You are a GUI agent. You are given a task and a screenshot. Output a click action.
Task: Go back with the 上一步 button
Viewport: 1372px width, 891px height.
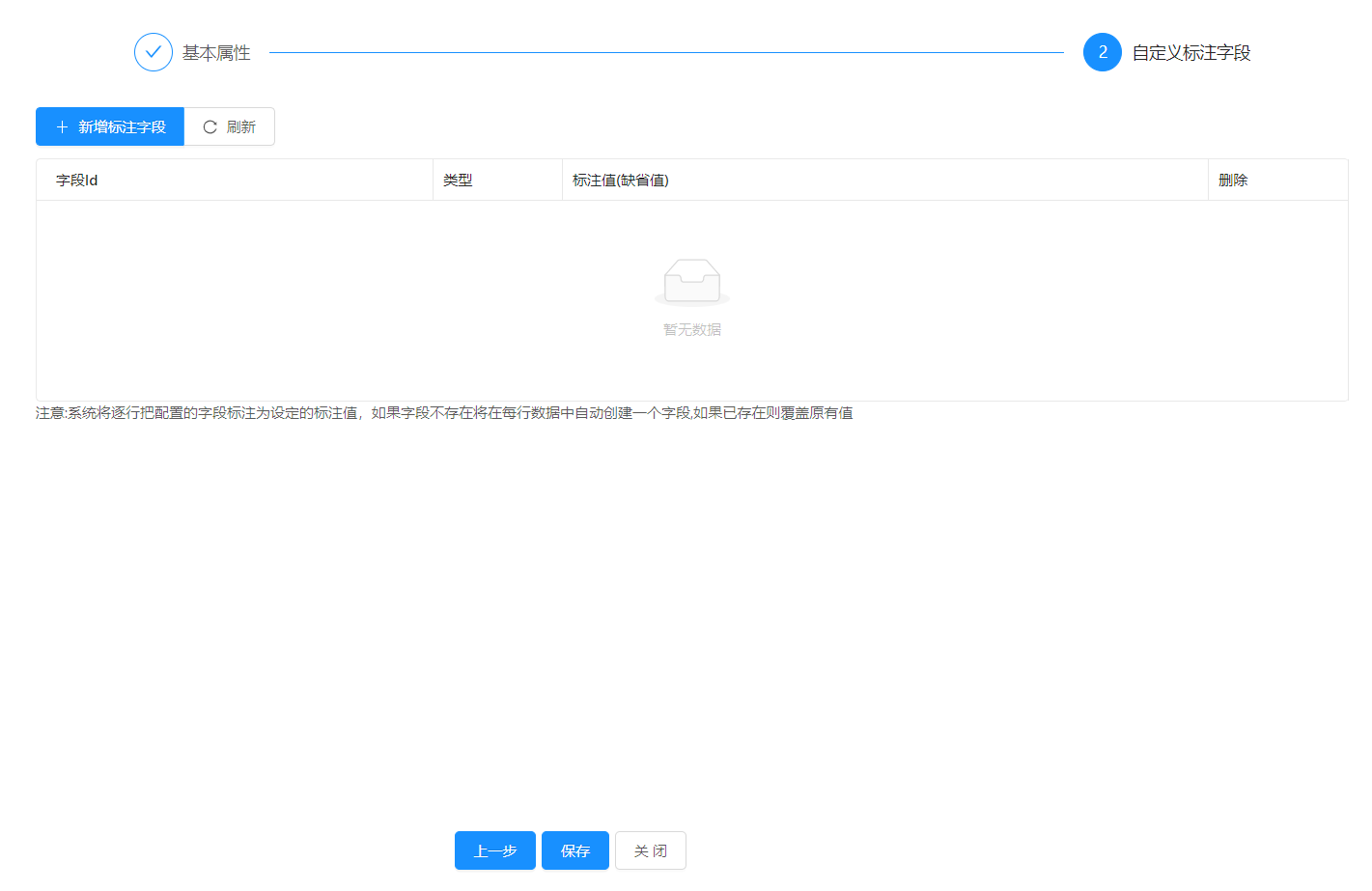click(x=494, y=850)
